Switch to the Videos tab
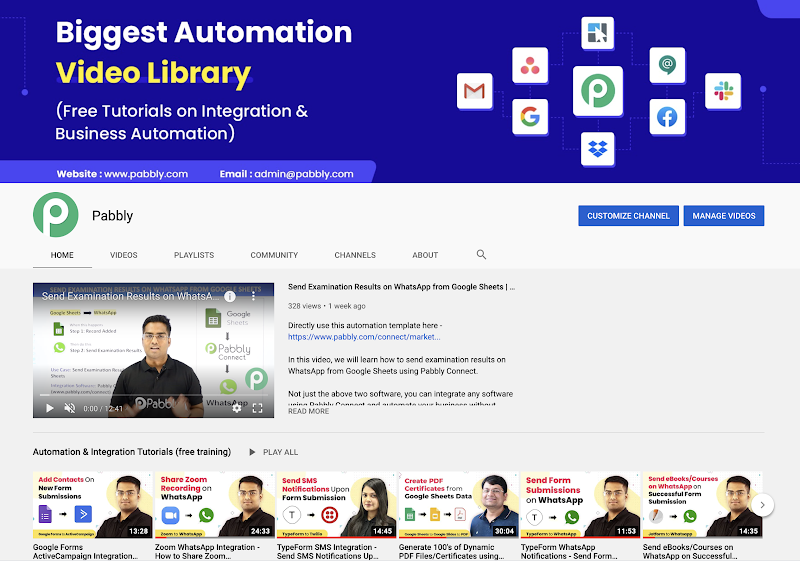Viewport: 800px width, 562px height. tap(123, 255)
